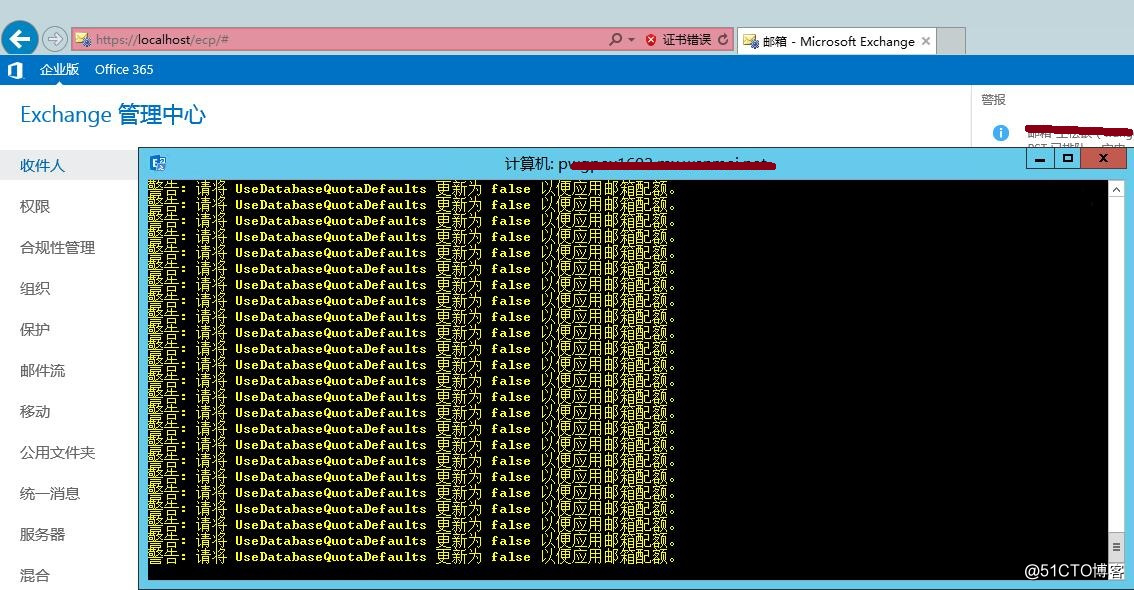Screen dimensions: 1134x590
Task: Click the refresh icon in address bar
Action: 722,39
